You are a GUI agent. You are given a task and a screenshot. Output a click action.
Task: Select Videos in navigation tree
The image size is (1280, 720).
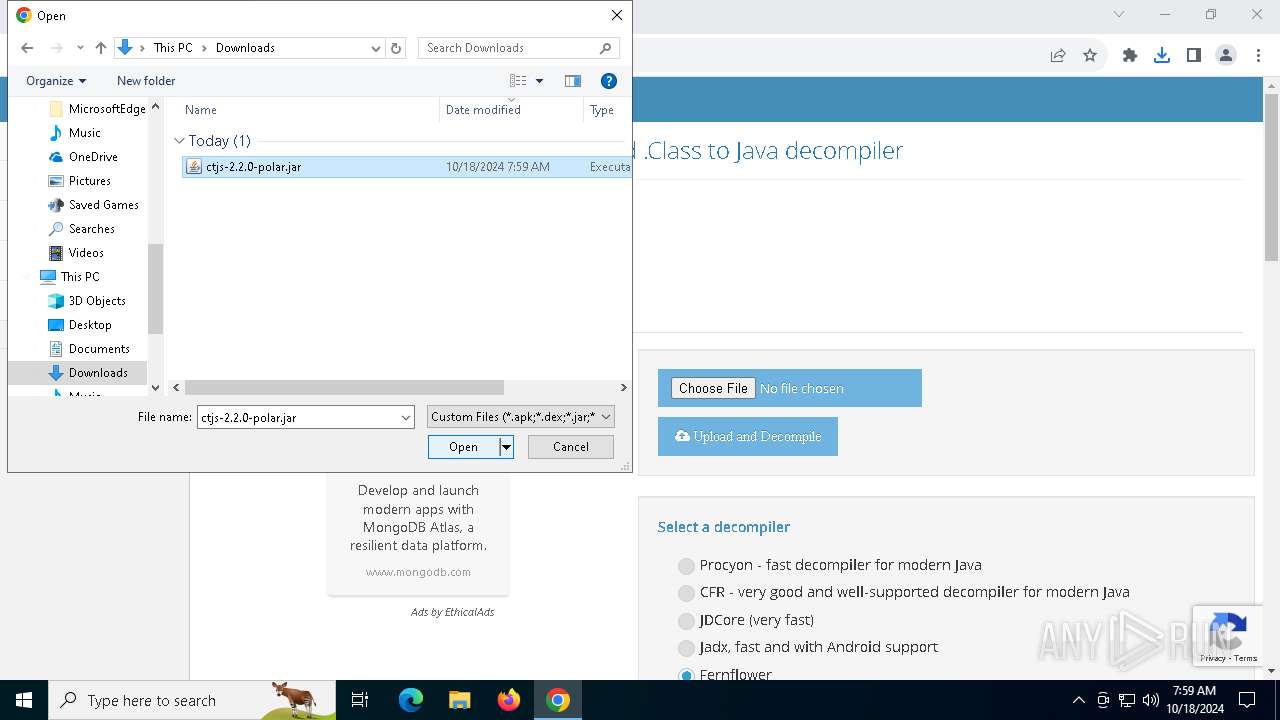tap(77, 253)
